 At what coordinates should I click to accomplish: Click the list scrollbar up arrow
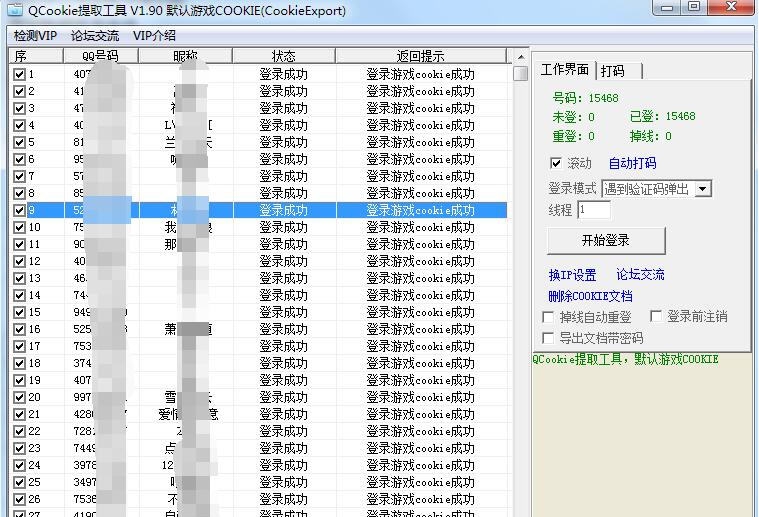pyautogui.click(x=521, y=57)
